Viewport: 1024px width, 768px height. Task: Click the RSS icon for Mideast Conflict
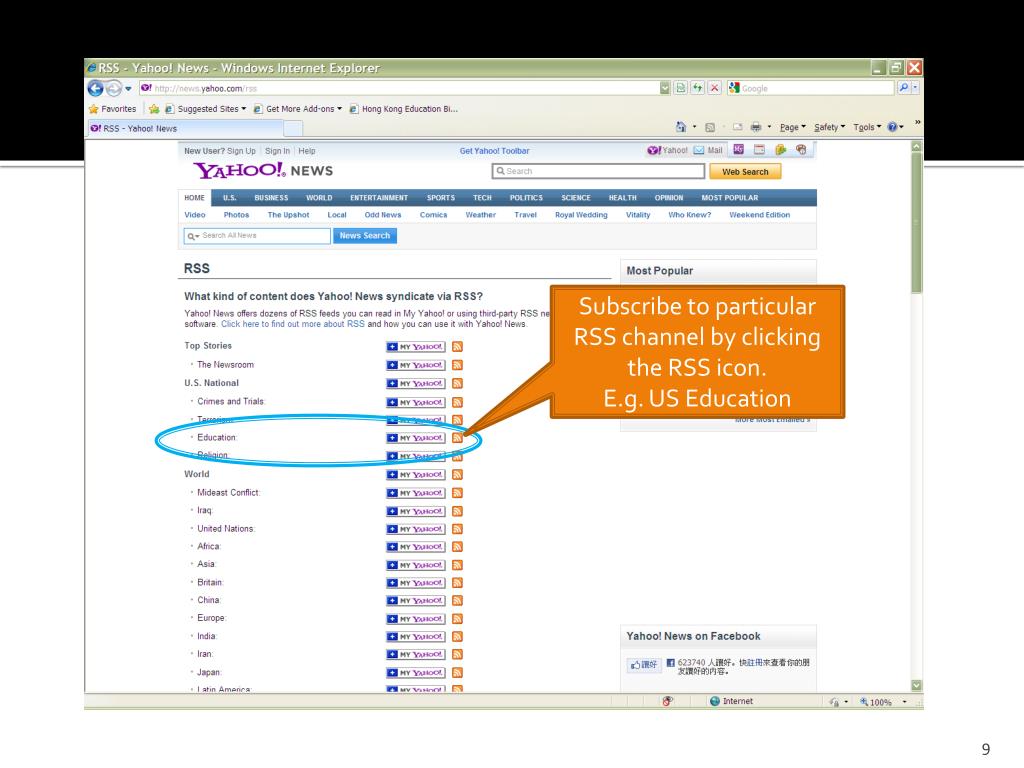tap(457, 493)
